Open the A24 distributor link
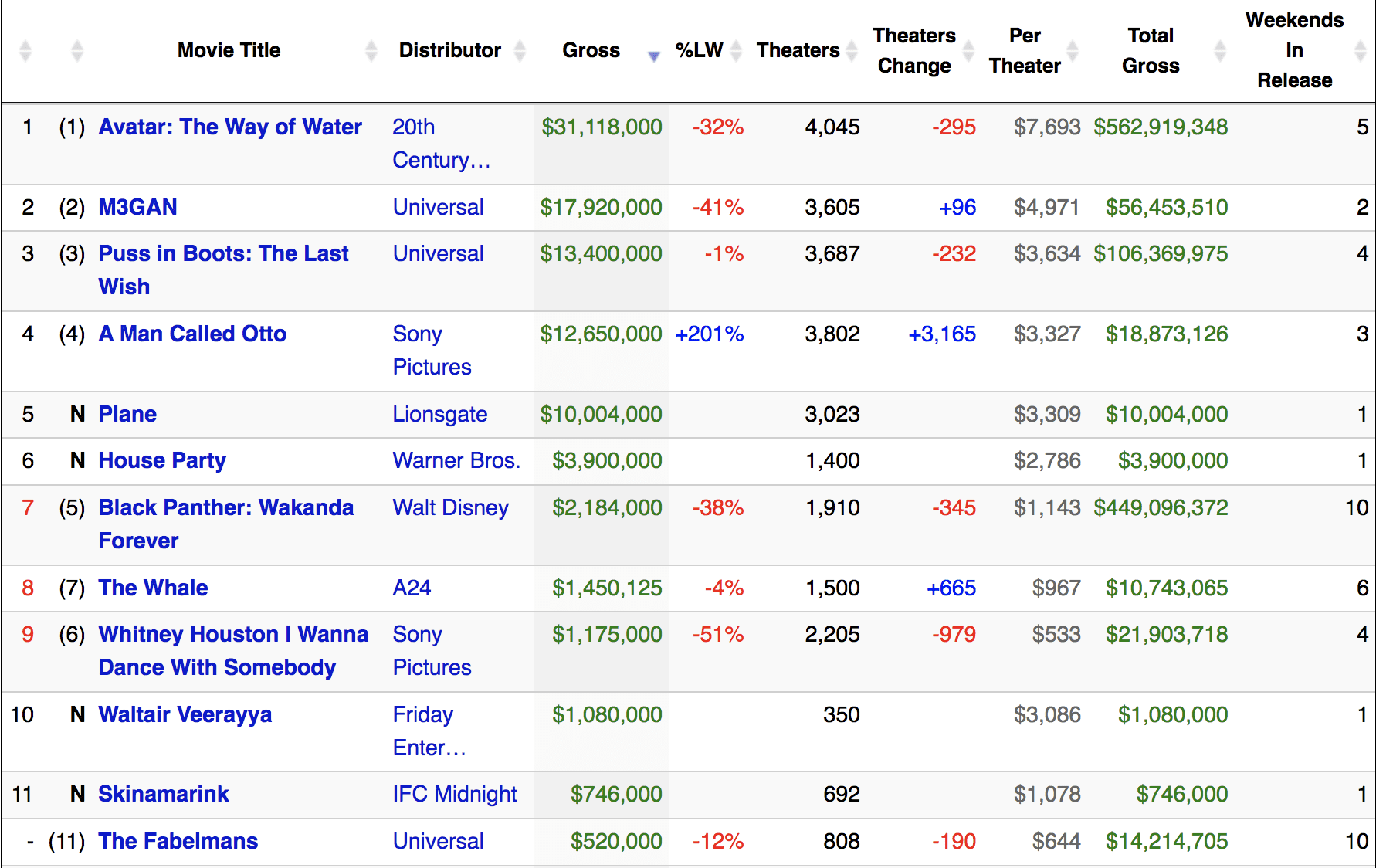 click(412, 588)
